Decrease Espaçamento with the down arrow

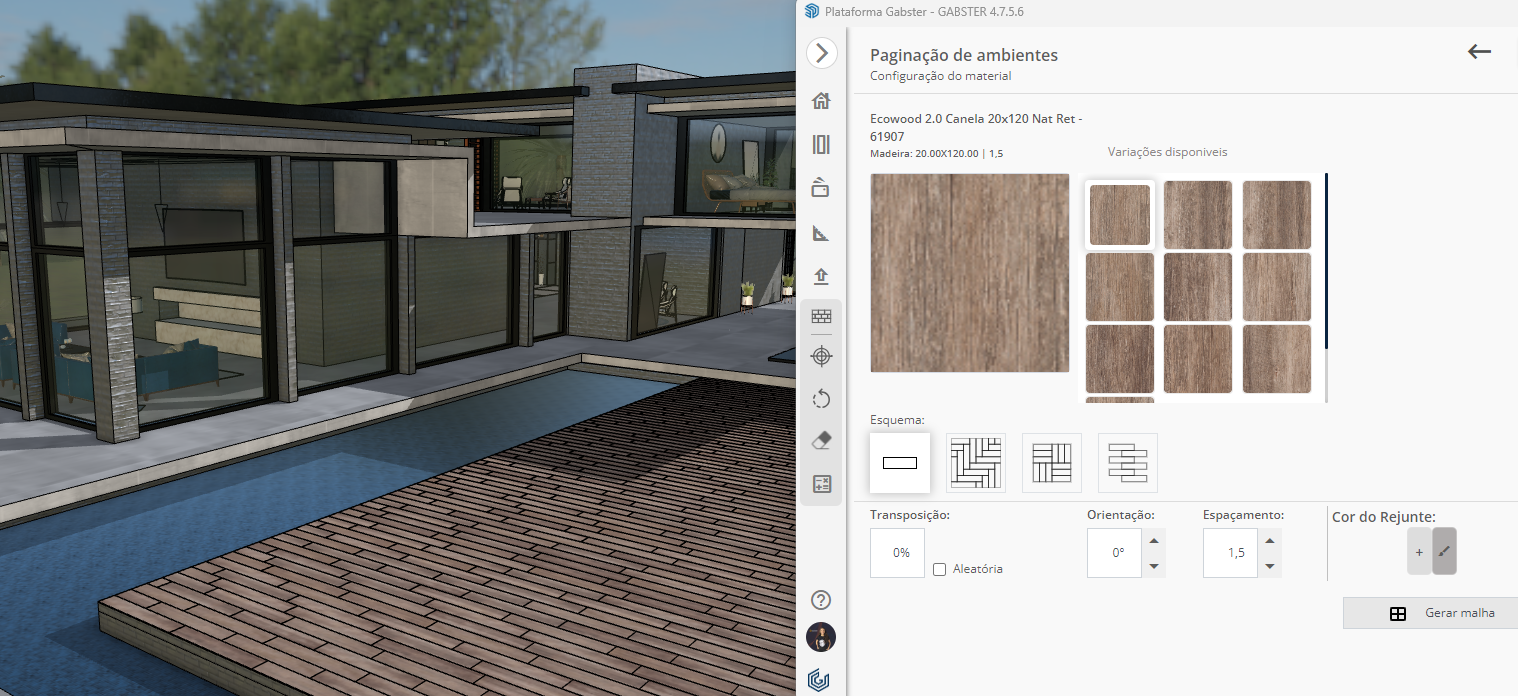click(x=1270, y=566)
